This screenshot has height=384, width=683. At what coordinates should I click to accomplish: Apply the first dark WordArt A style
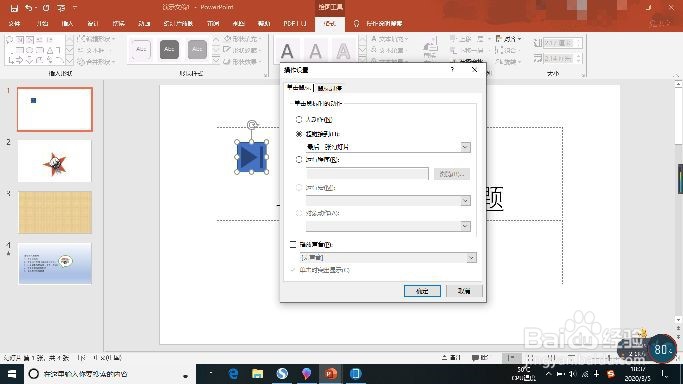pos(287,51)
